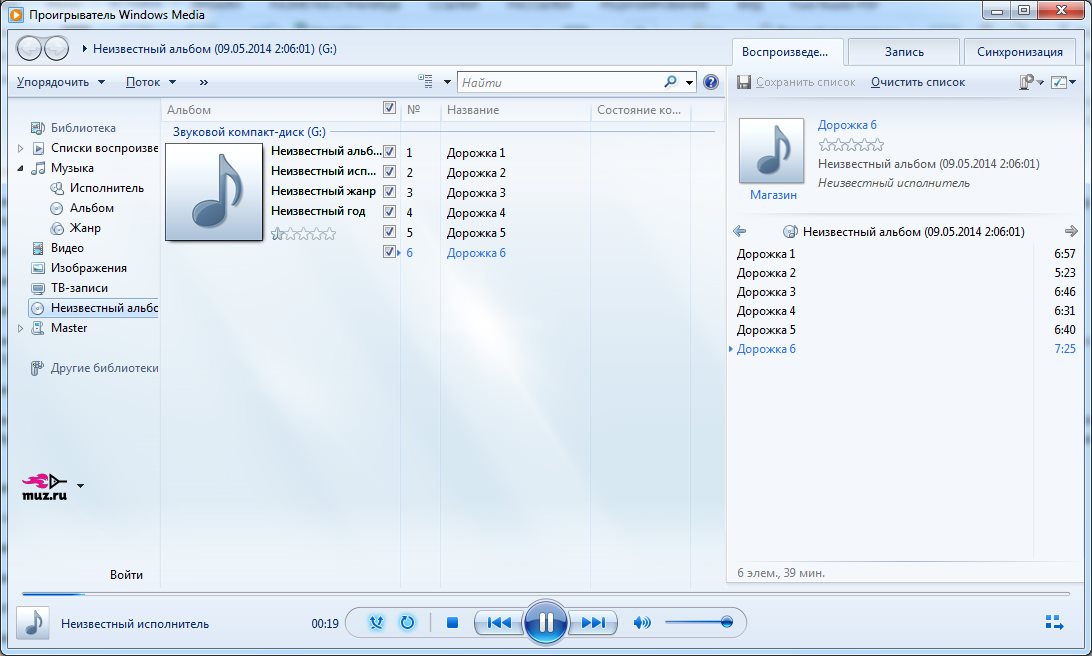Skip to the next track
The image size is (1092, 656).
pos(593,623)
